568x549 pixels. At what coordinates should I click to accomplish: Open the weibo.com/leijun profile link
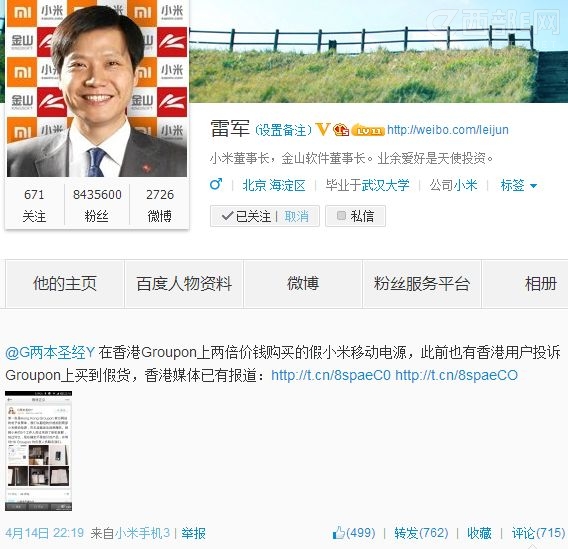click(448, 130)
